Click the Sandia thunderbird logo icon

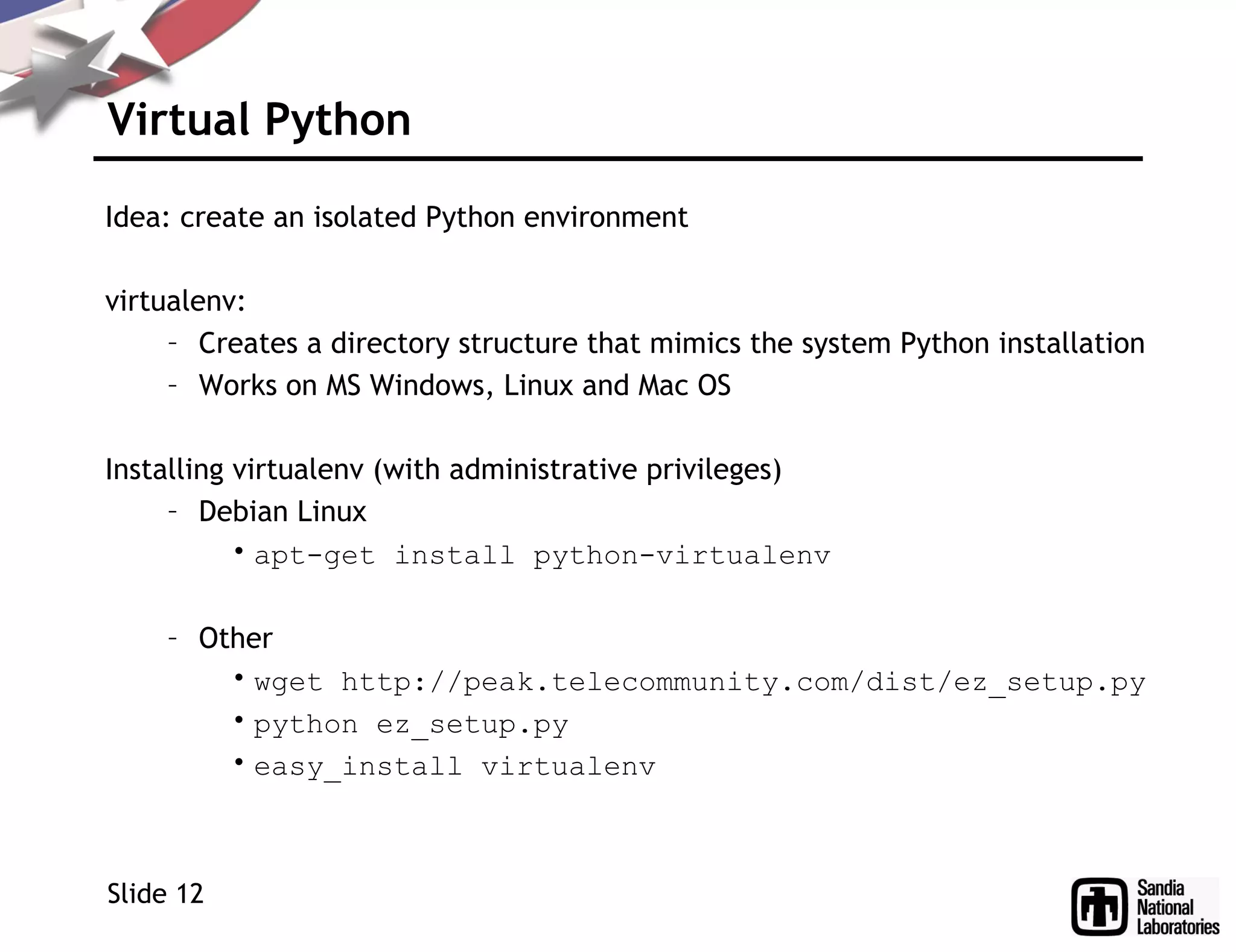click(x=1099, y=907)
